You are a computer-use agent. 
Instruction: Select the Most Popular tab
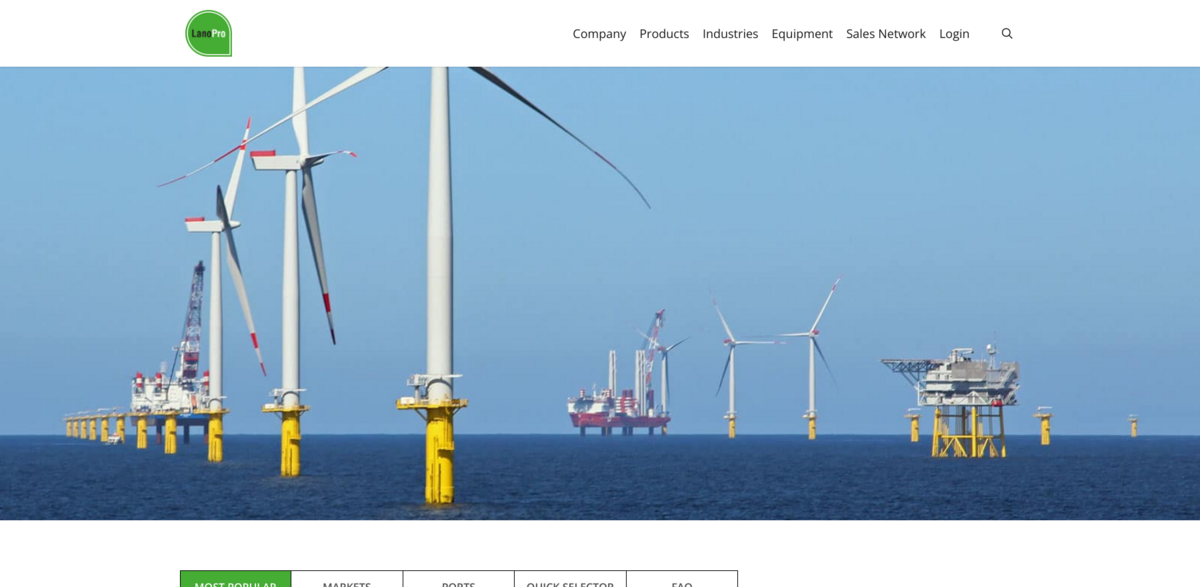tap(236, 580)
